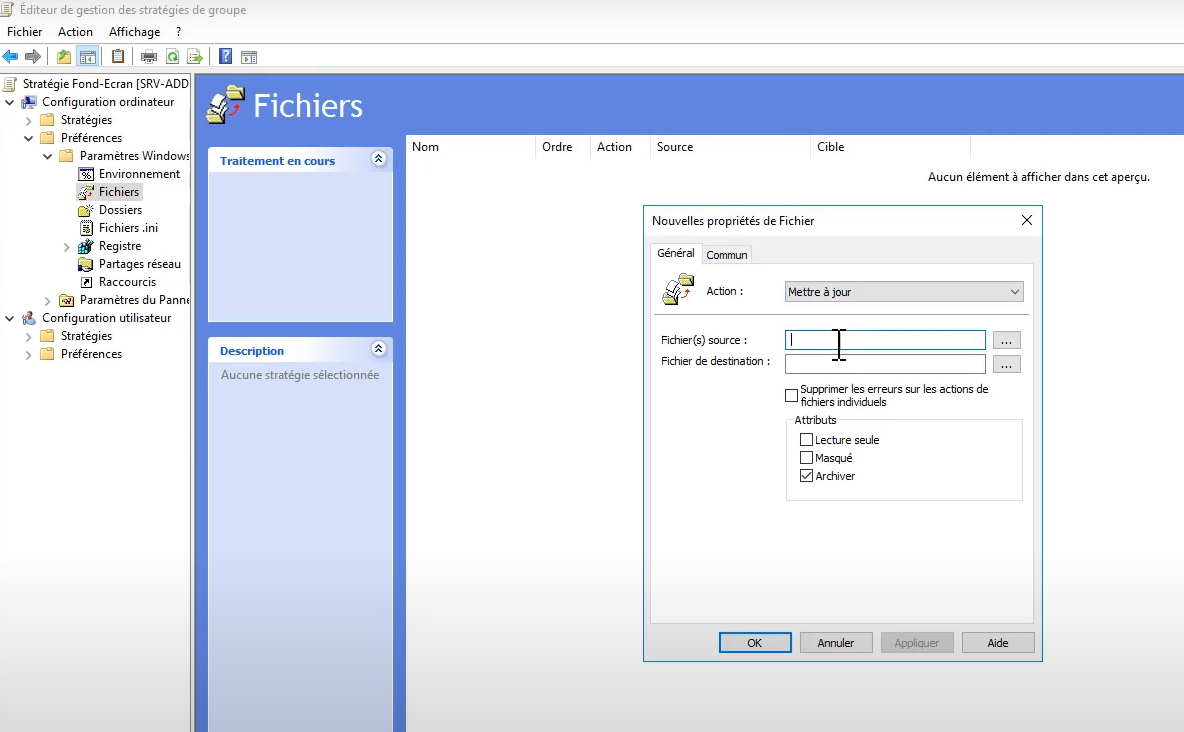Click the Stratégie Fond-Ecran root policy icon
Image resolution: width=1184 pixels, height=732 pixels.
click(x=10, y=84)
